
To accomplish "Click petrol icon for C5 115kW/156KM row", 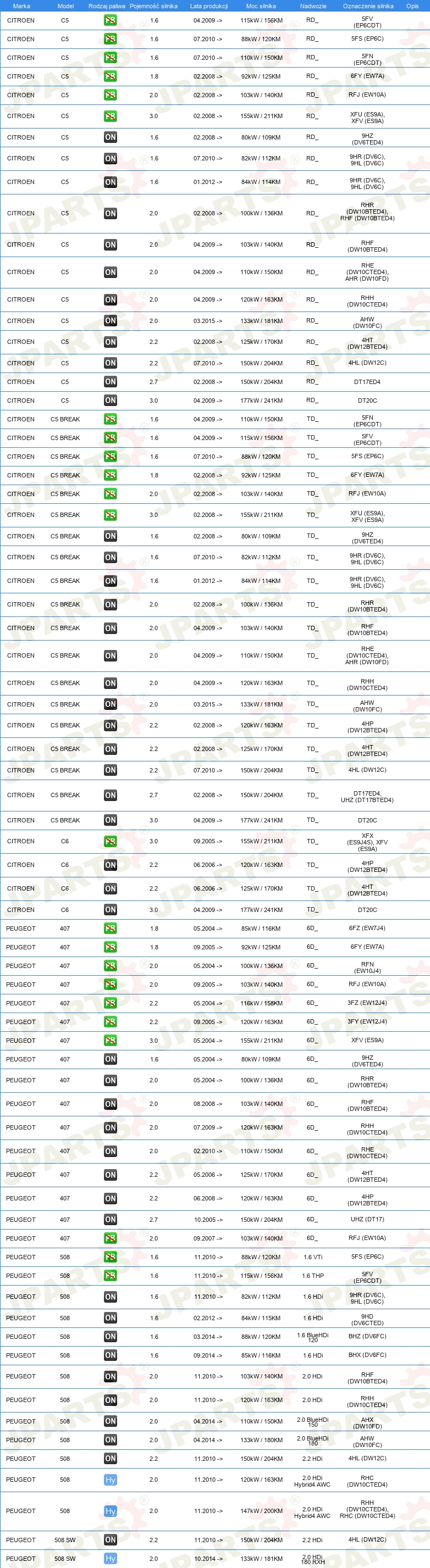I will click(110, 20).
